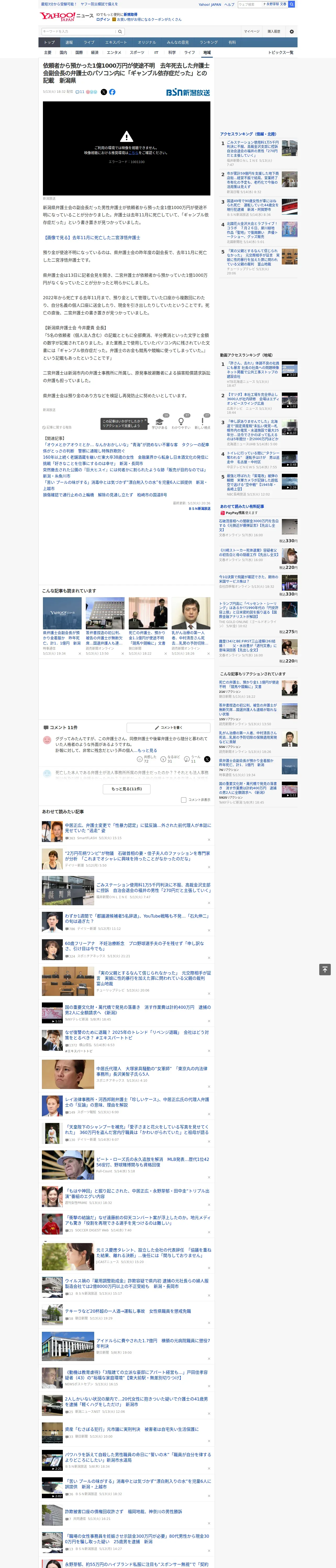Focus the keyword search input field

(79, 32)
